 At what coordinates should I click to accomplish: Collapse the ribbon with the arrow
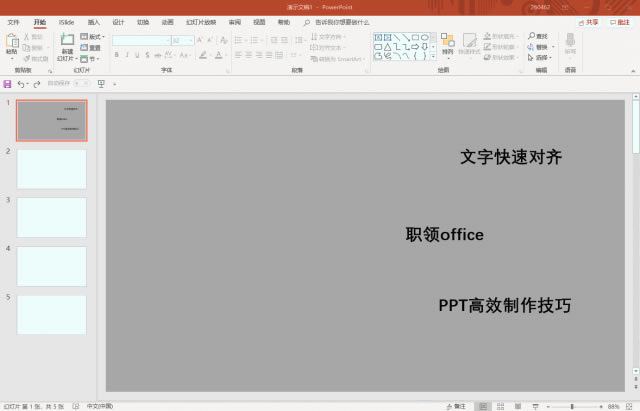pos(633,71)
